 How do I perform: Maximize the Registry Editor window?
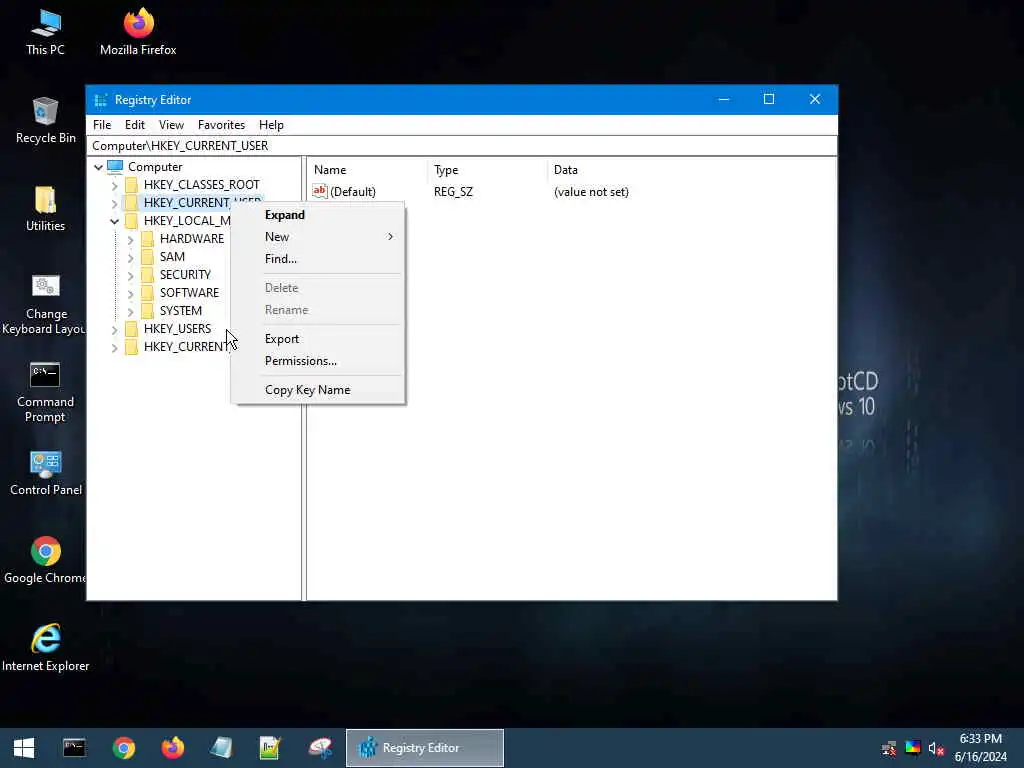coord(769,99)
